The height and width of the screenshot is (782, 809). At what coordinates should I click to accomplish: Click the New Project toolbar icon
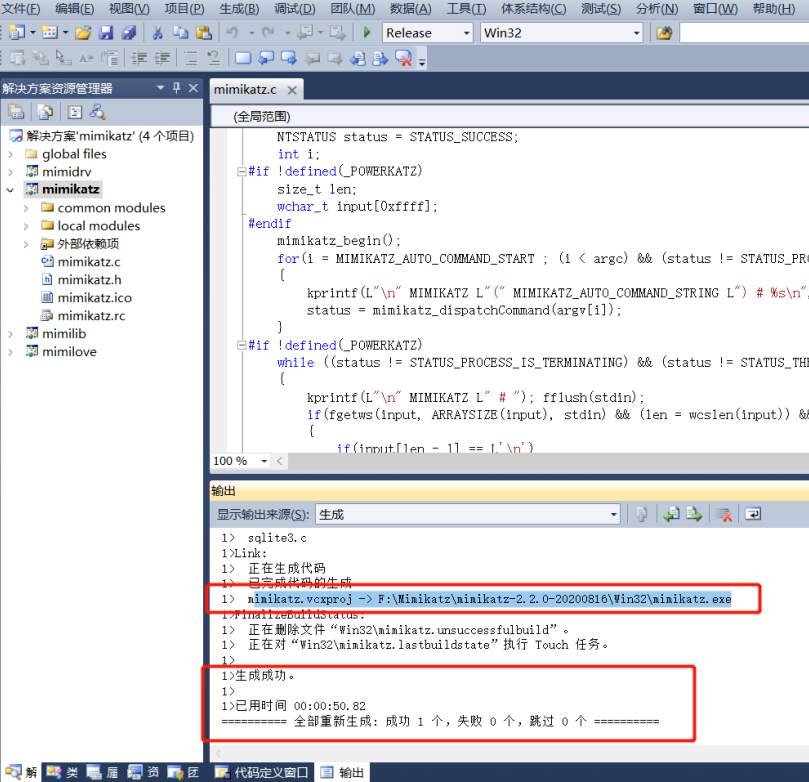pyautogui.click(x=17, y=32)
